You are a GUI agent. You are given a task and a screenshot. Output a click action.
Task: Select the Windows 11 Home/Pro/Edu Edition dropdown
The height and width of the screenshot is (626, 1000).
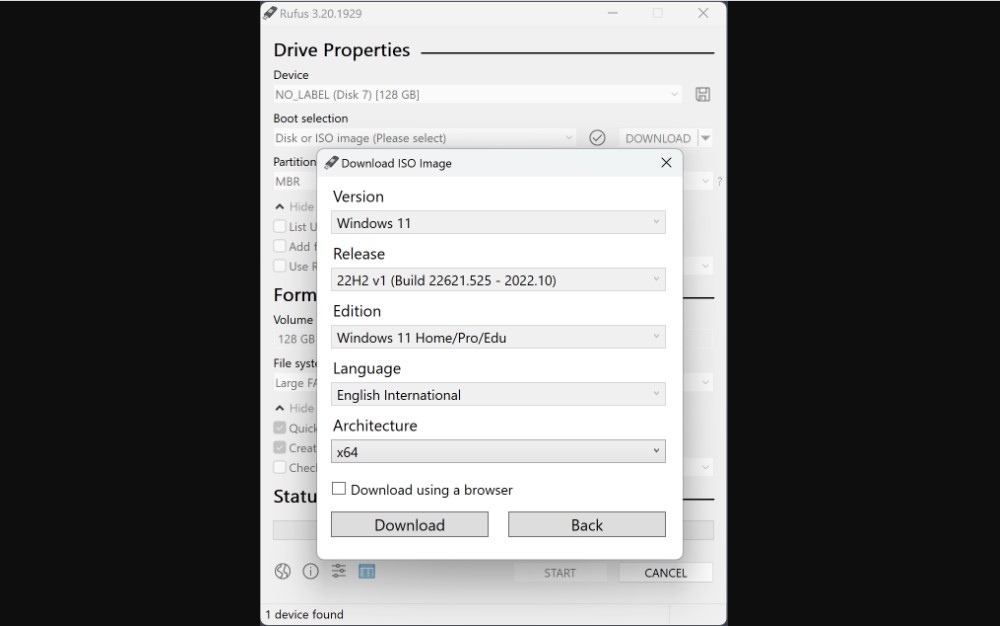498,337
